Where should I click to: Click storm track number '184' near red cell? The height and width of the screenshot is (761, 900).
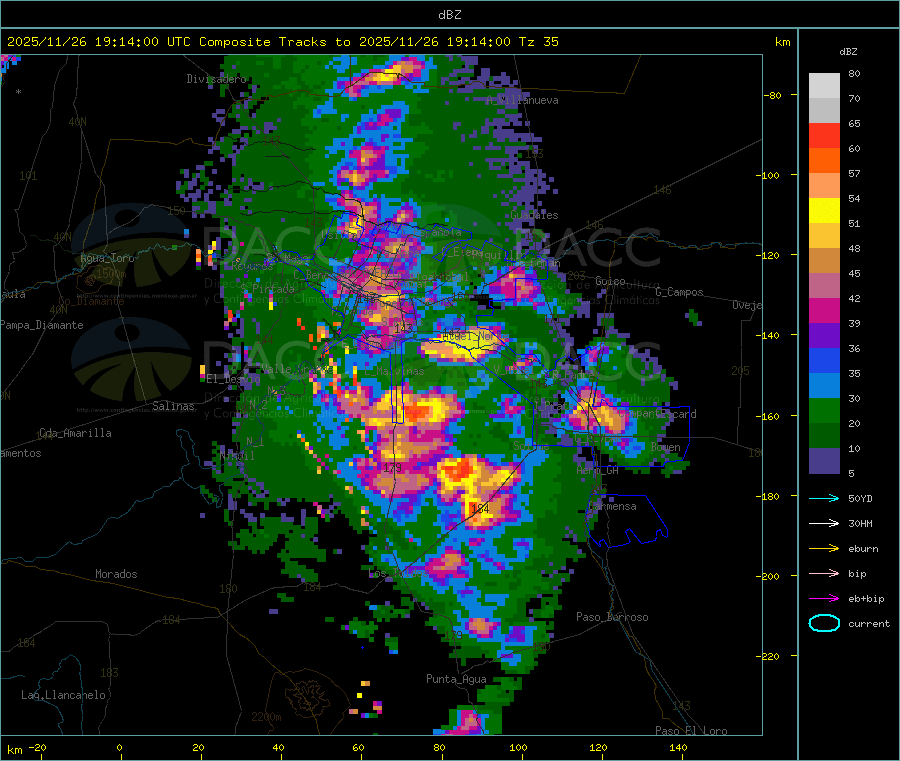coord(480,508)
